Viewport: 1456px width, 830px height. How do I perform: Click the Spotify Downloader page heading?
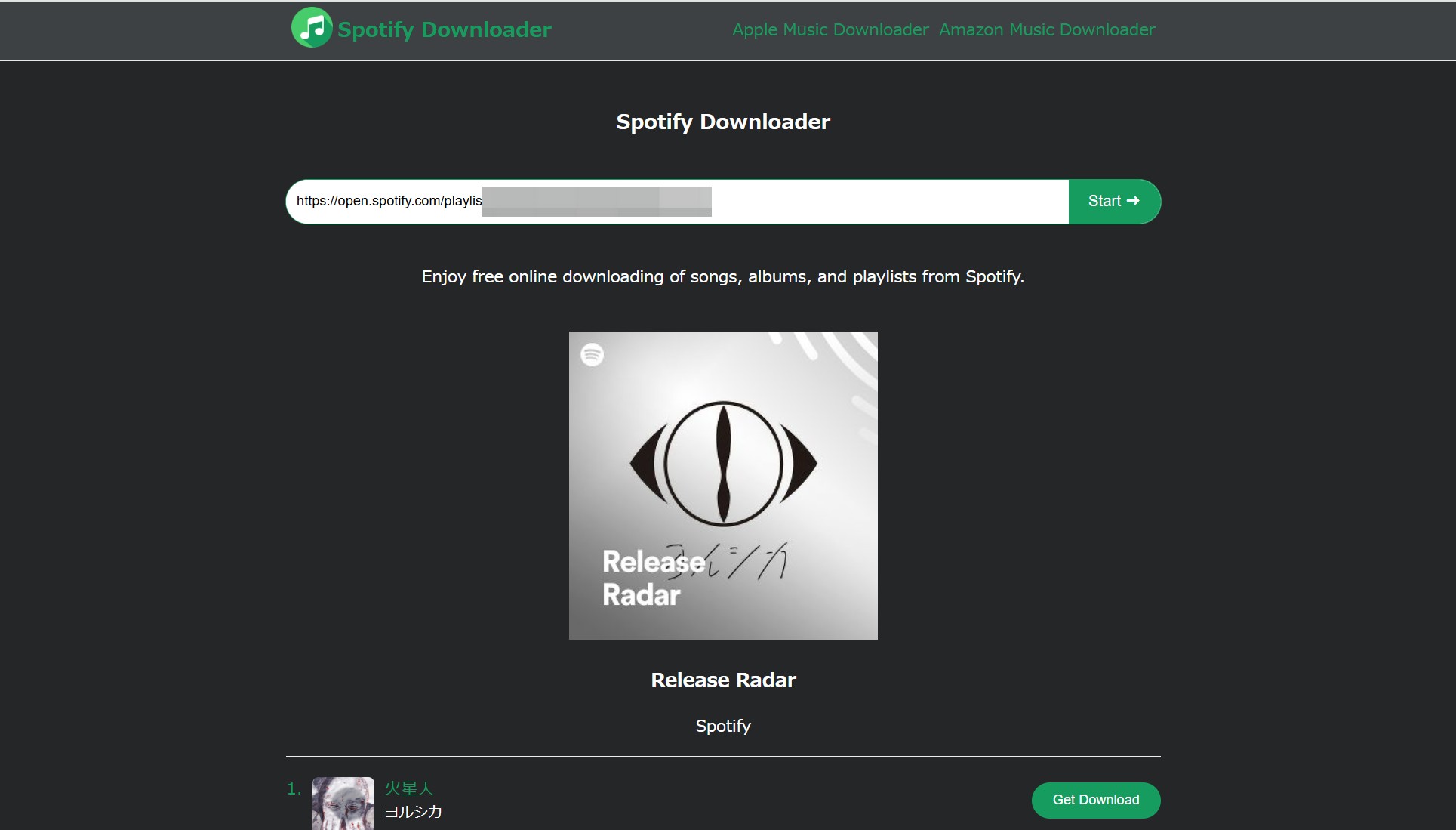pyautogui.click(x=723, y=122)
